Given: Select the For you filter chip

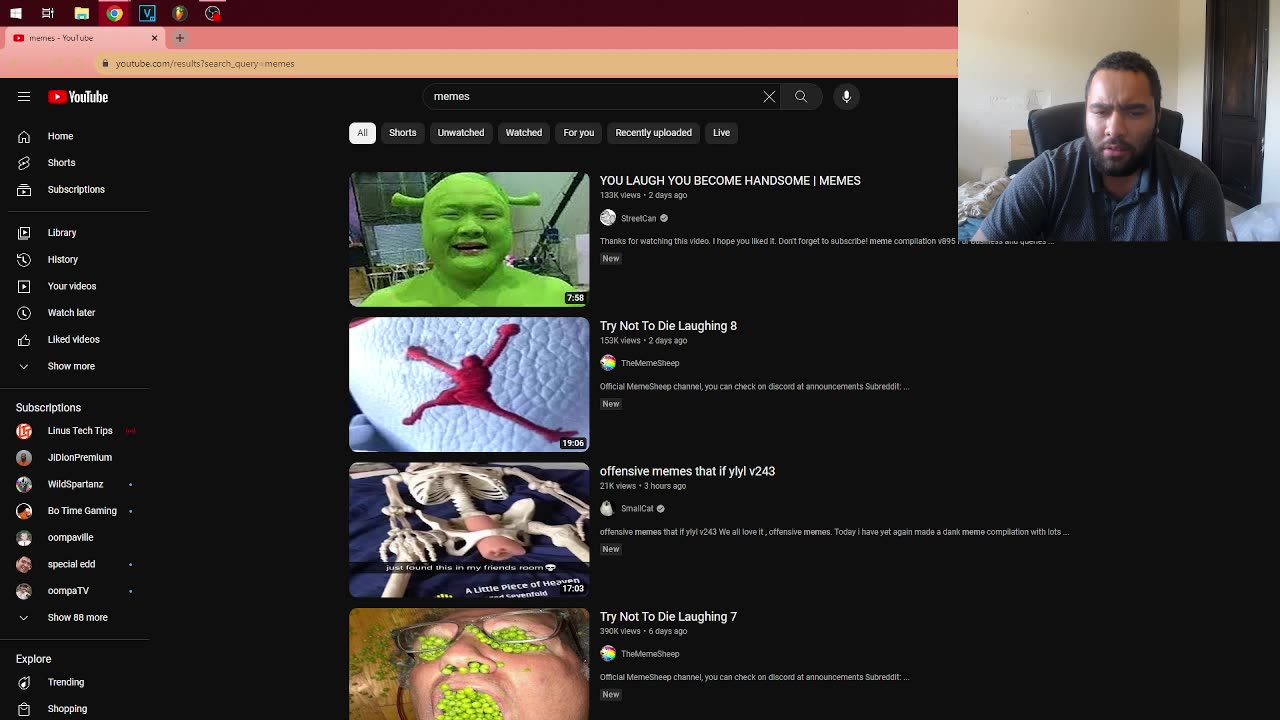Looking at the screenshot, I should 578,133.
